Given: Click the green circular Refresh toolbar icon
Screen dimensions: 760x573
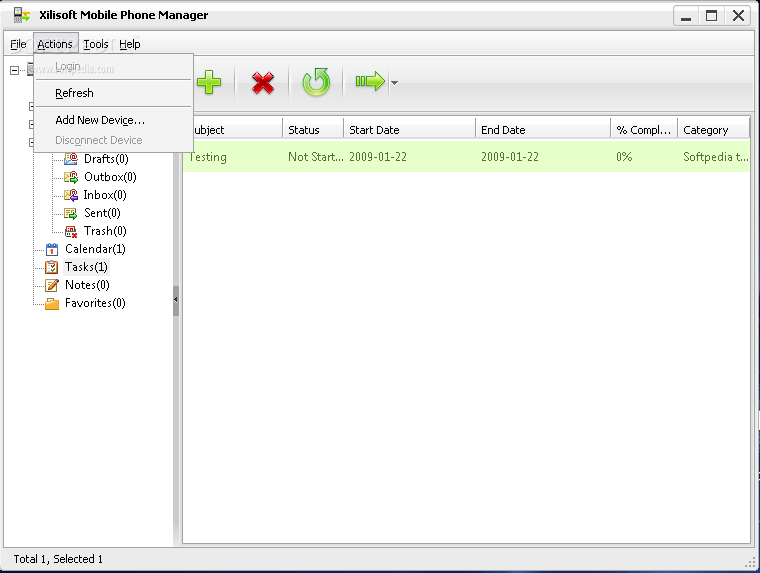Looking at the screenshot, I should click(x=316, y=82).
